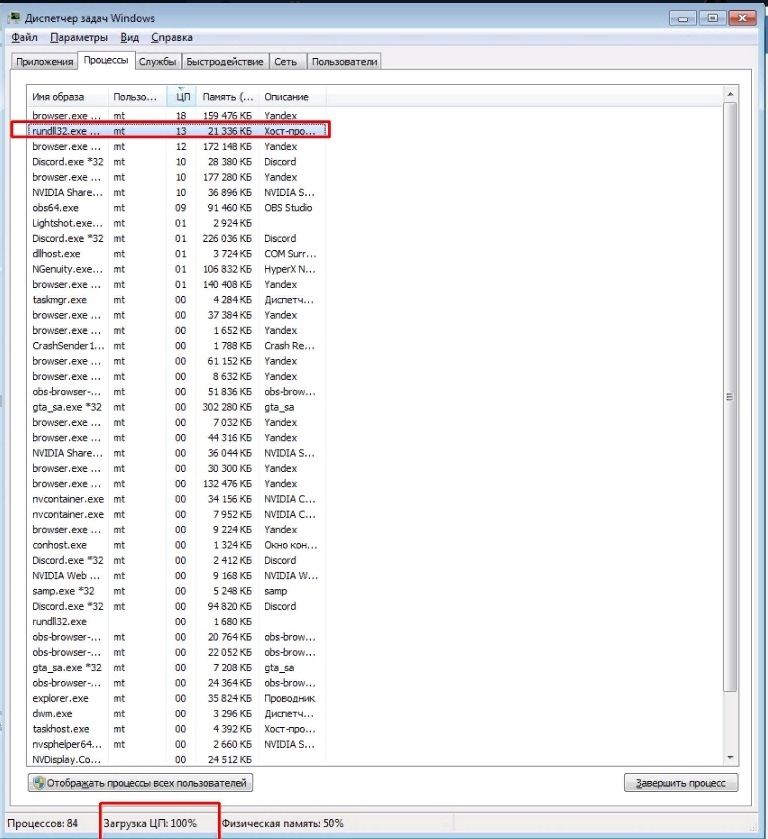Select the explorer.exe process row
The image size is (768, 839).
[x=177, y=698]
